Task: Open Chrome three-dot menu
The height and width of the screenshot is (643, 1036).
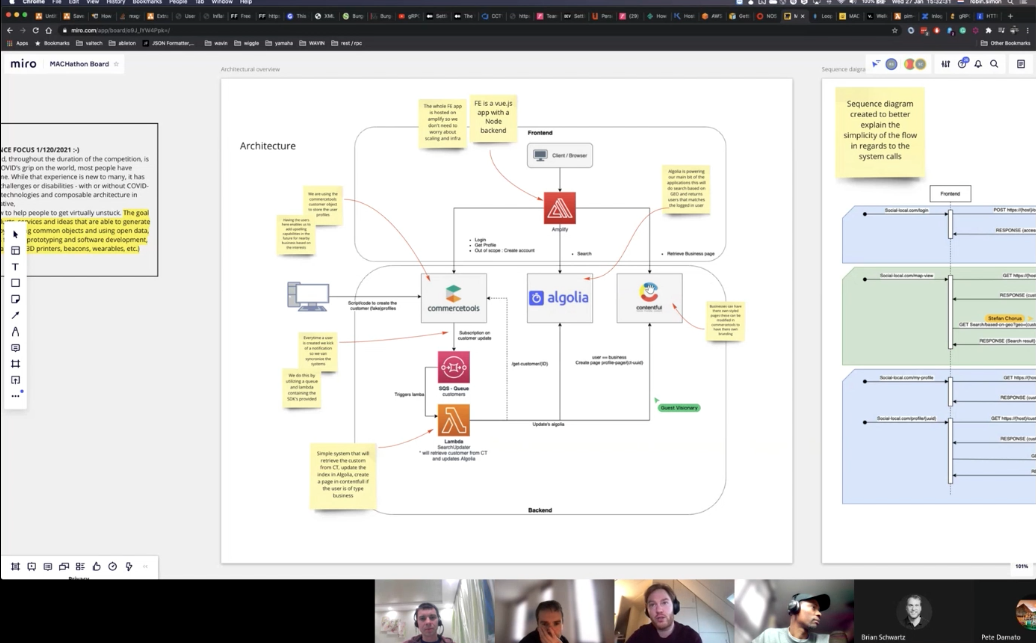Action: [1027, 30]
